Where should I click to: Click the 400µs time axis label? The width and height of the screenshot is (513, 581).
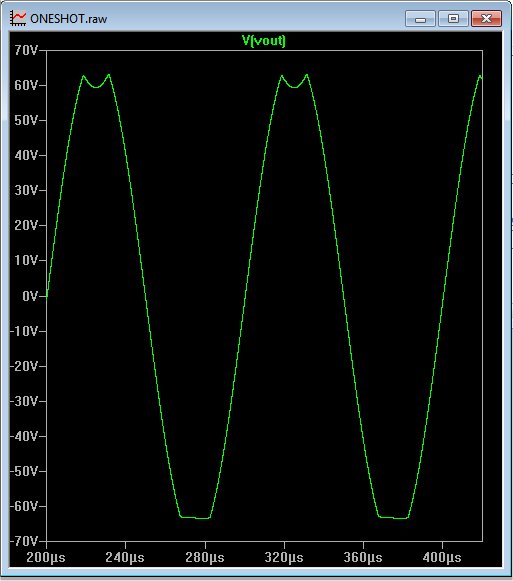point(442,557)
